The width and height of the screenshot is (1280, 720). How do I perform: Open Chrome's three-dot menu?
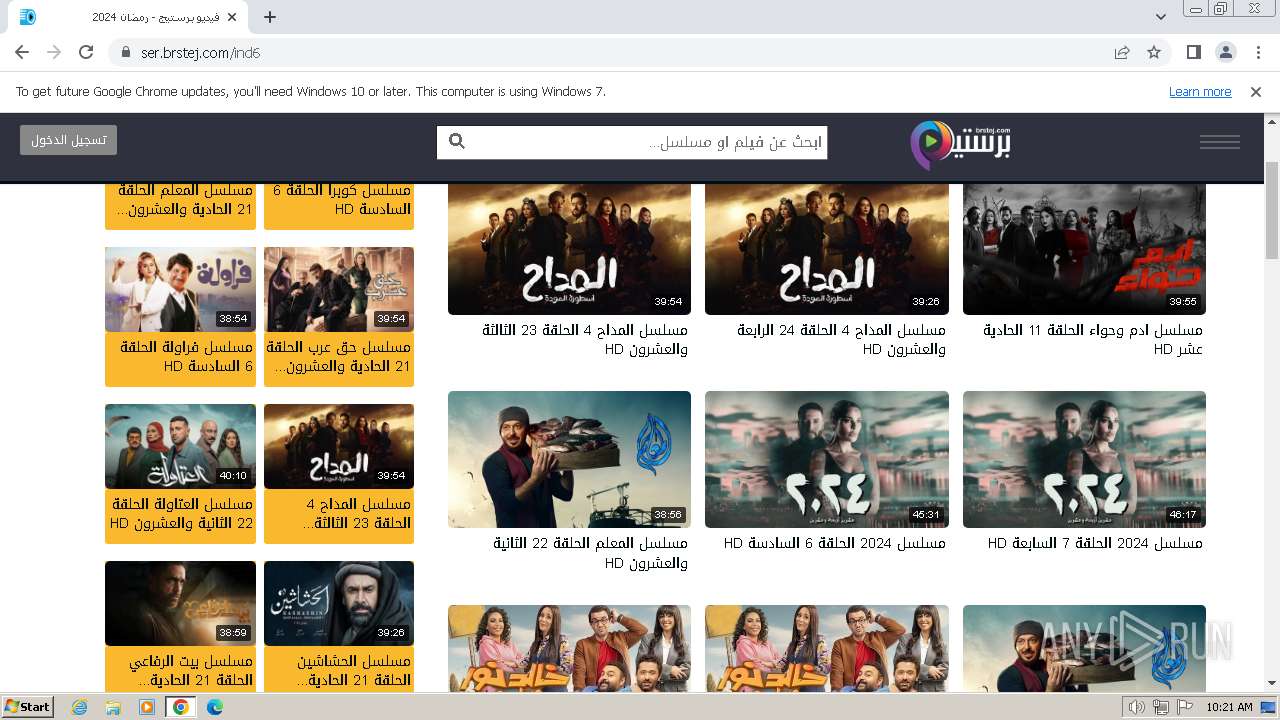click(x=1258, y=52)
